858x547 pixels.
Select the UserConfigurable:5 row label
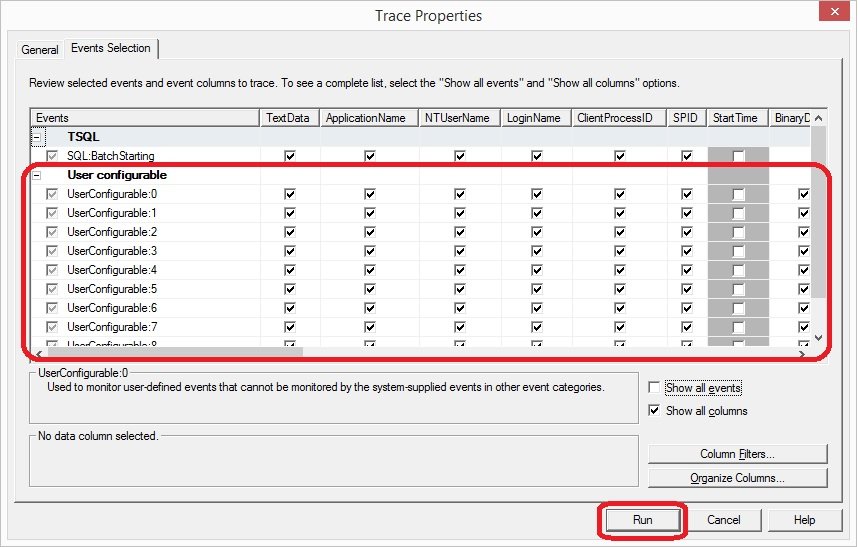(x=112, y=289)
